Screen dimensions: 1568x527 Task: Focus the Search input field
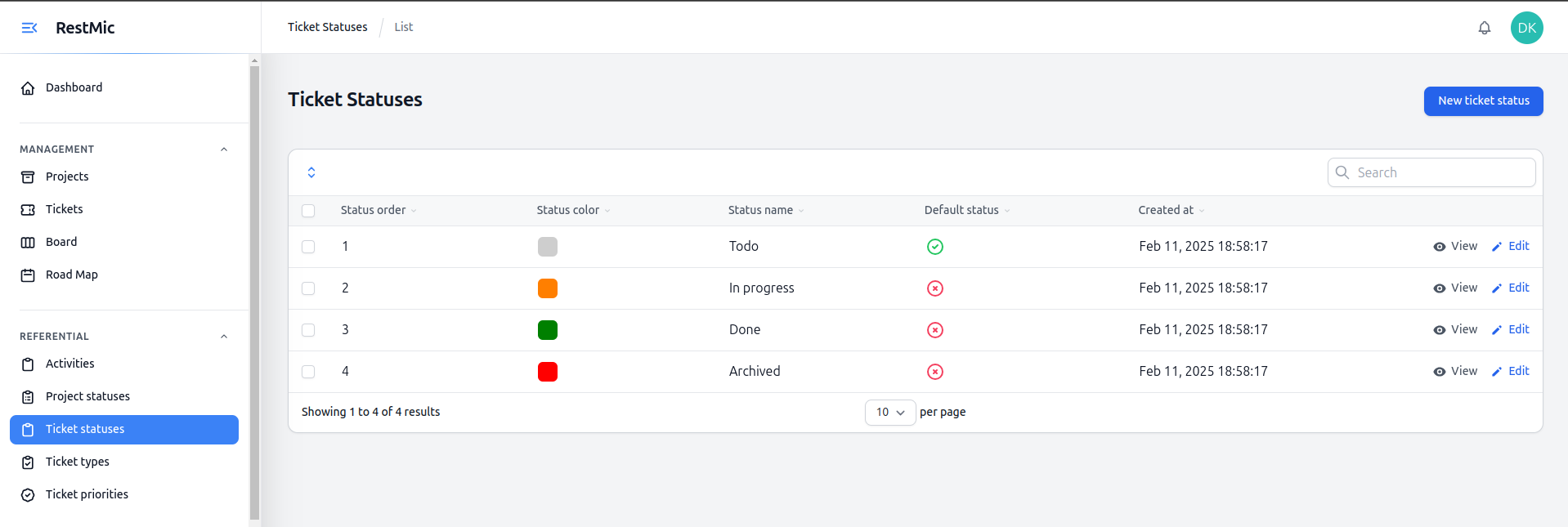tap(1440, 172)
